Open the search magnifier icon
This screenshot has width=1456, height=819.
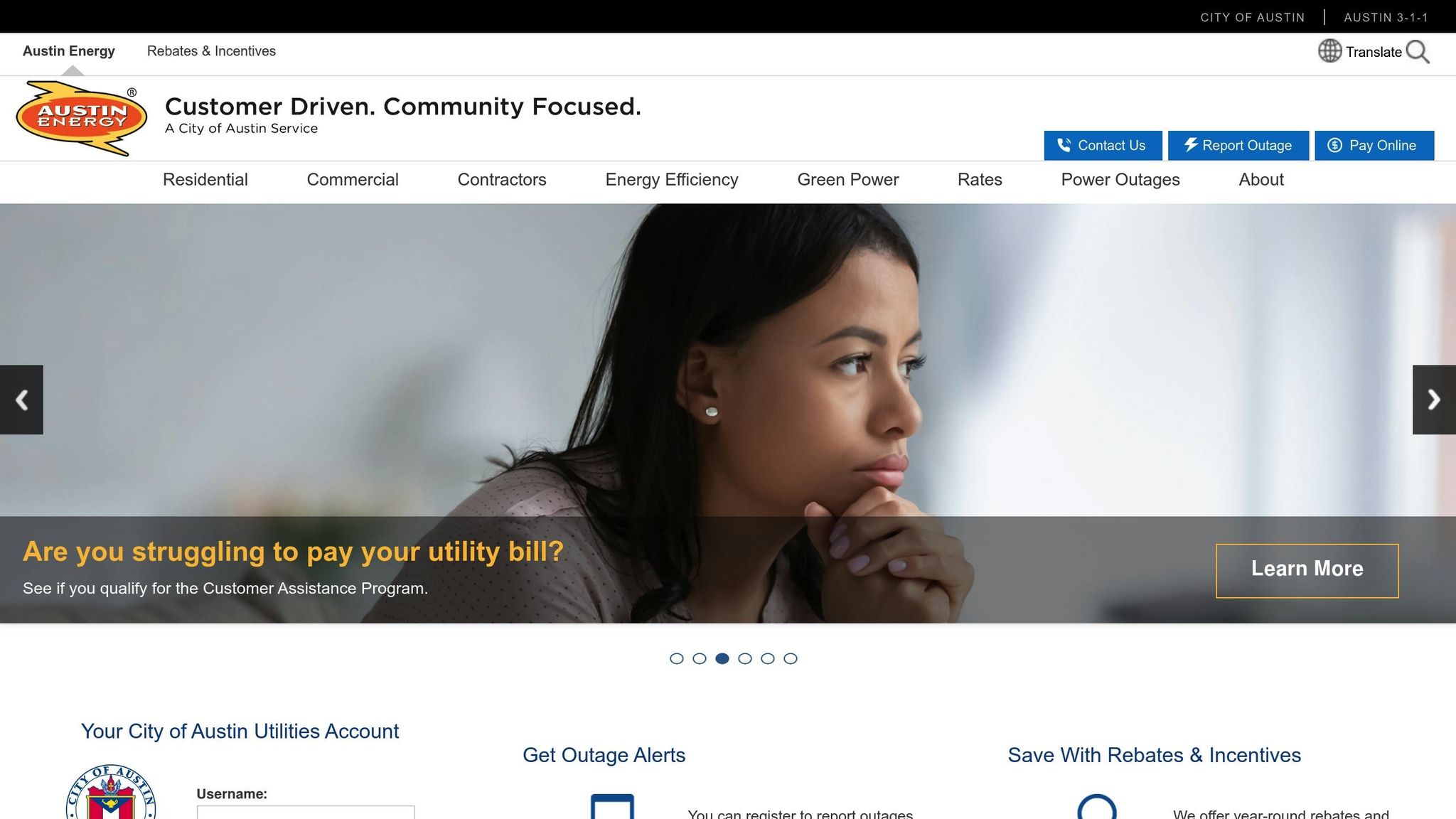click(x=1418, y=52)
